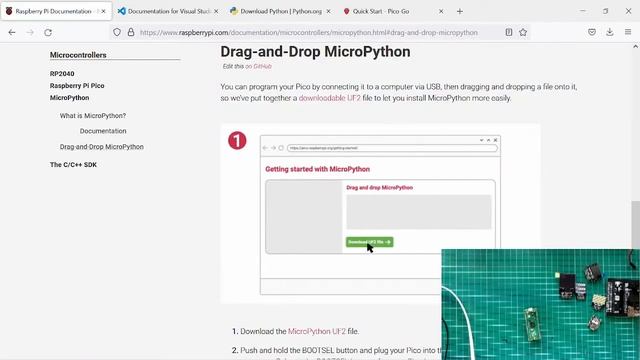
Task: Click the Drag-and-Drop MicroPython page heading
Action: pos(316,52)
